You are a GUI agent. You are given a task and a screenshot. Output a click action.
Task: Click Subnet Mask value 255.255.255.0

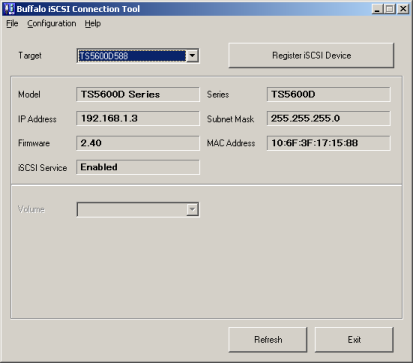tap(328, 119)
